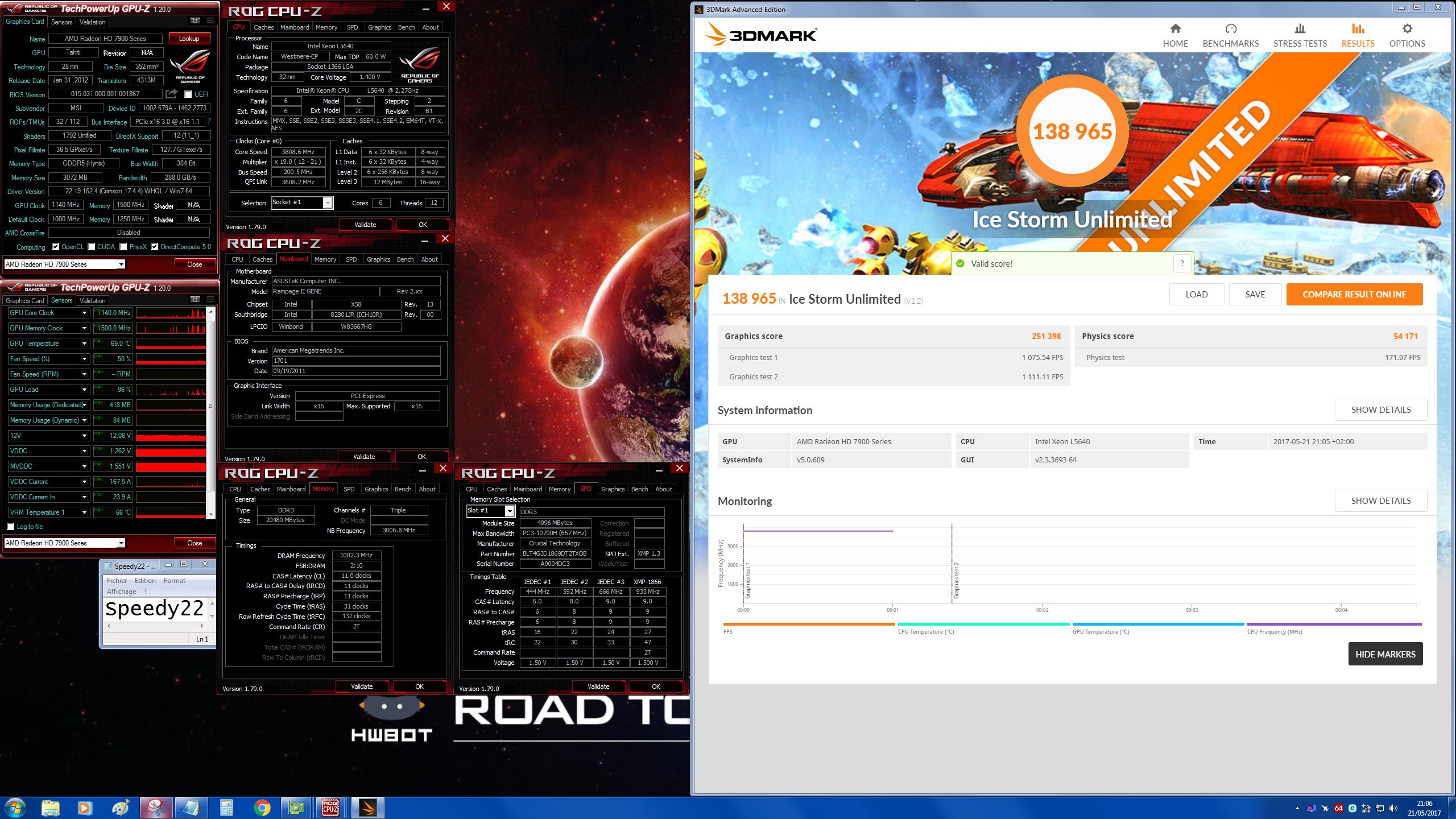The height and width of the screenshot is (819, 1456).
Task: Open the Caches tab in the CPU-Z processor window
Action: coord(263,27)
